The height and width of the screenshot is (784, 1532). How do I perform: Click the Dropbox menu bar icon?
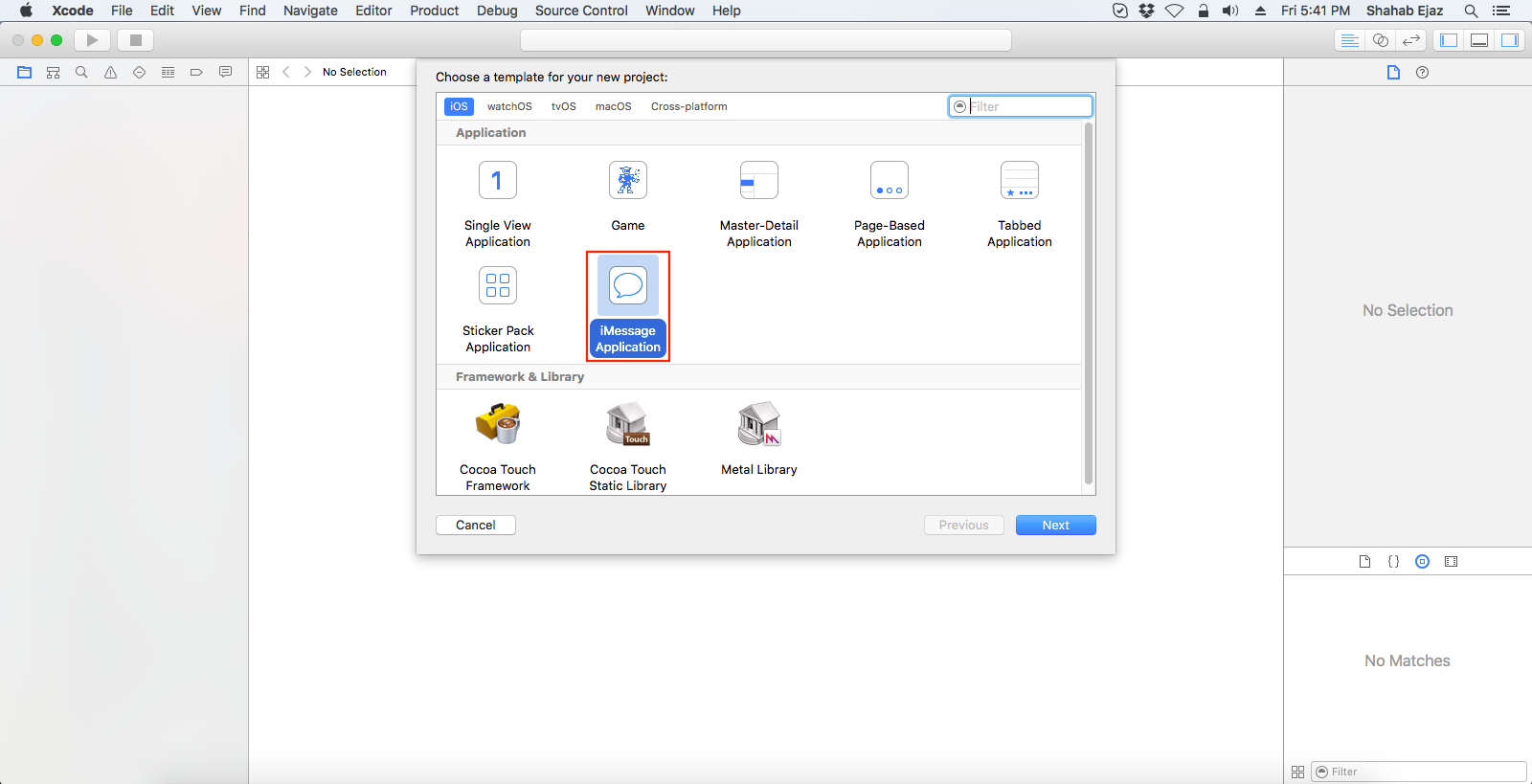click(x=1146, y=11)
